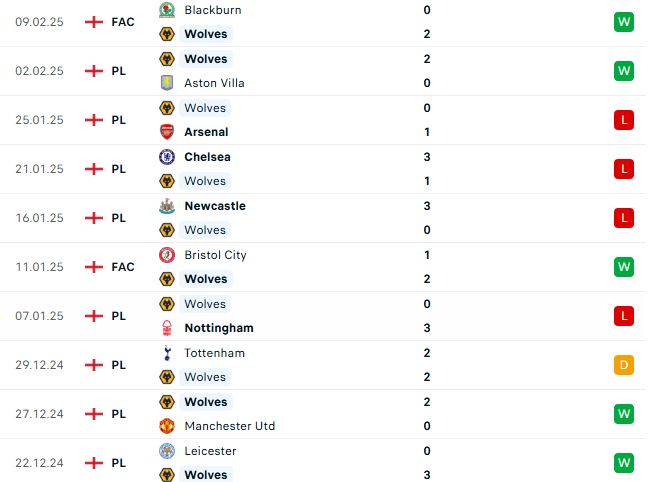Click the England flag on 16.01.25 row
The height and width of the screenshot is (482, 651).
94,218
